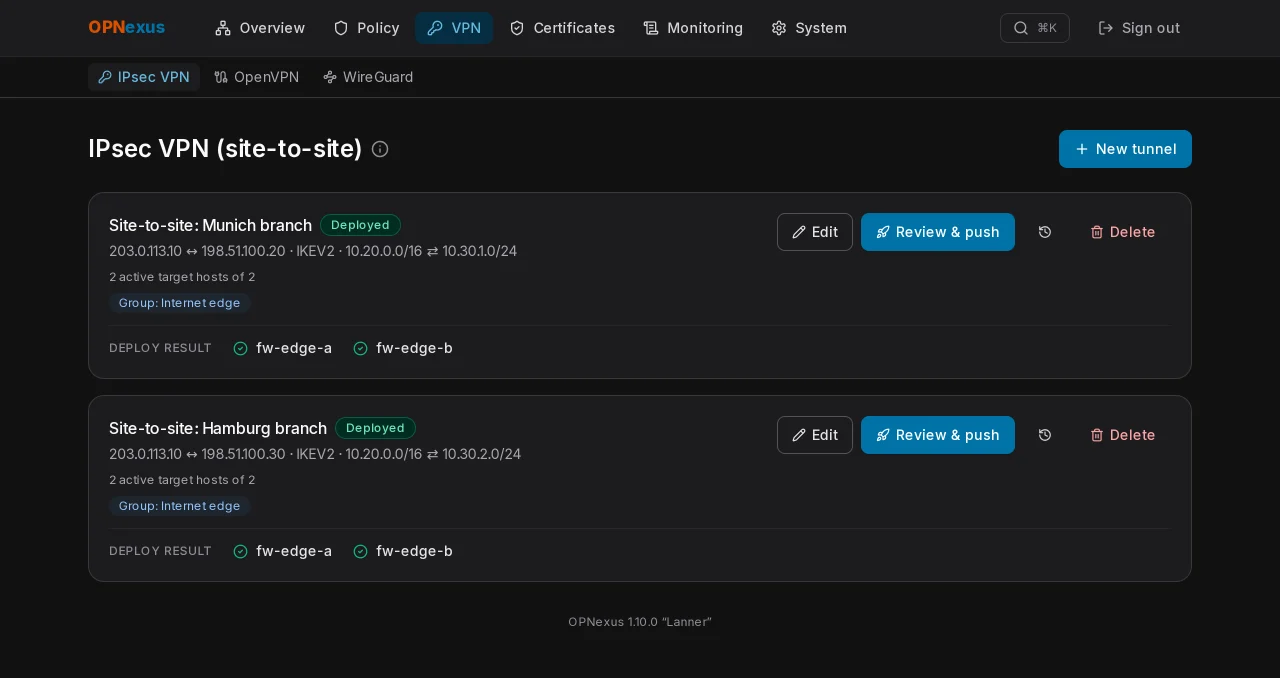Open info icon beside IPsec VPN heading
The height and width of the screenshot is (678, 1280).
pyautogui.click(x=380, y=149)
